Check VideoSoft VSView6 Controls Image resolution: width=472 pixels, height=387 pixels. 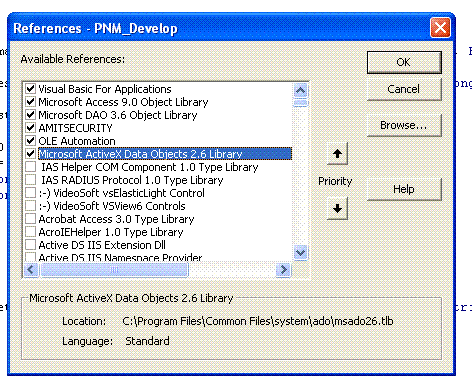[x=31, y=206]
